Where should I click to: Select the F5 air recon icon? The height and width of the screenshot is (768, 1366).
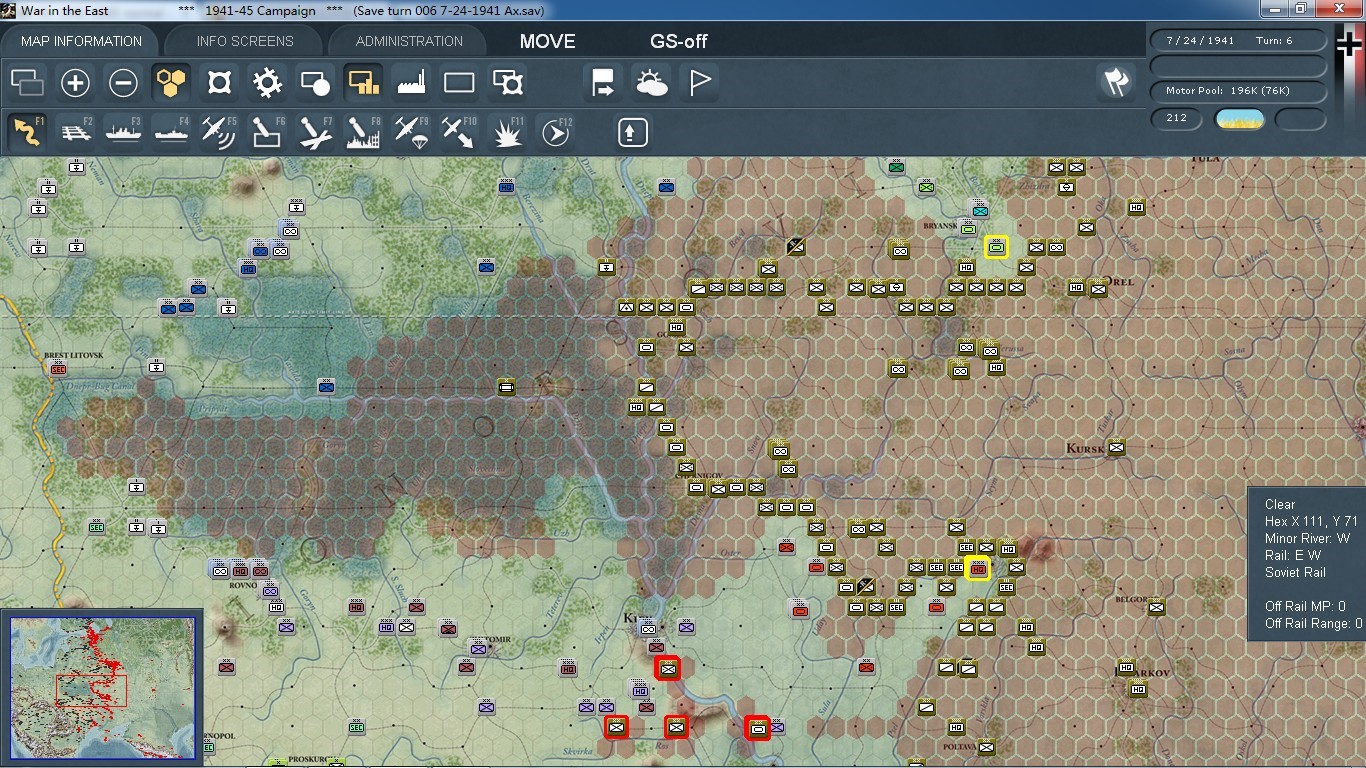click(219, 132)
